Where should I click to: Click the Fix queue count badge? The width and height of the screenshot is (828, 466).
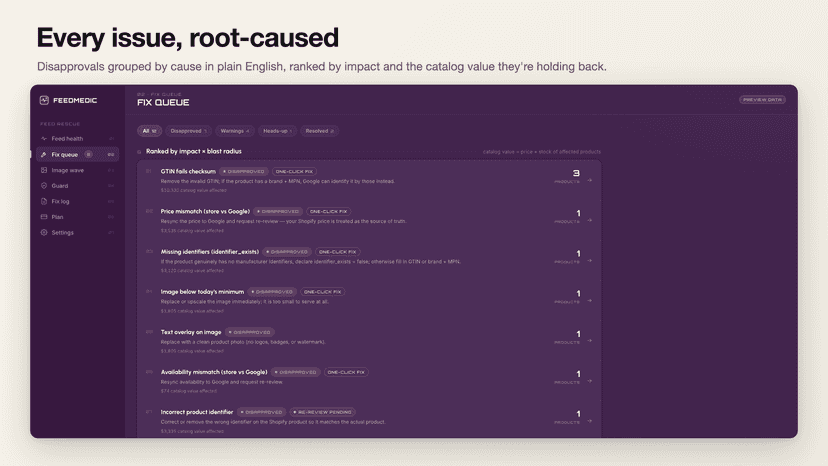click(x=89, y=155)
